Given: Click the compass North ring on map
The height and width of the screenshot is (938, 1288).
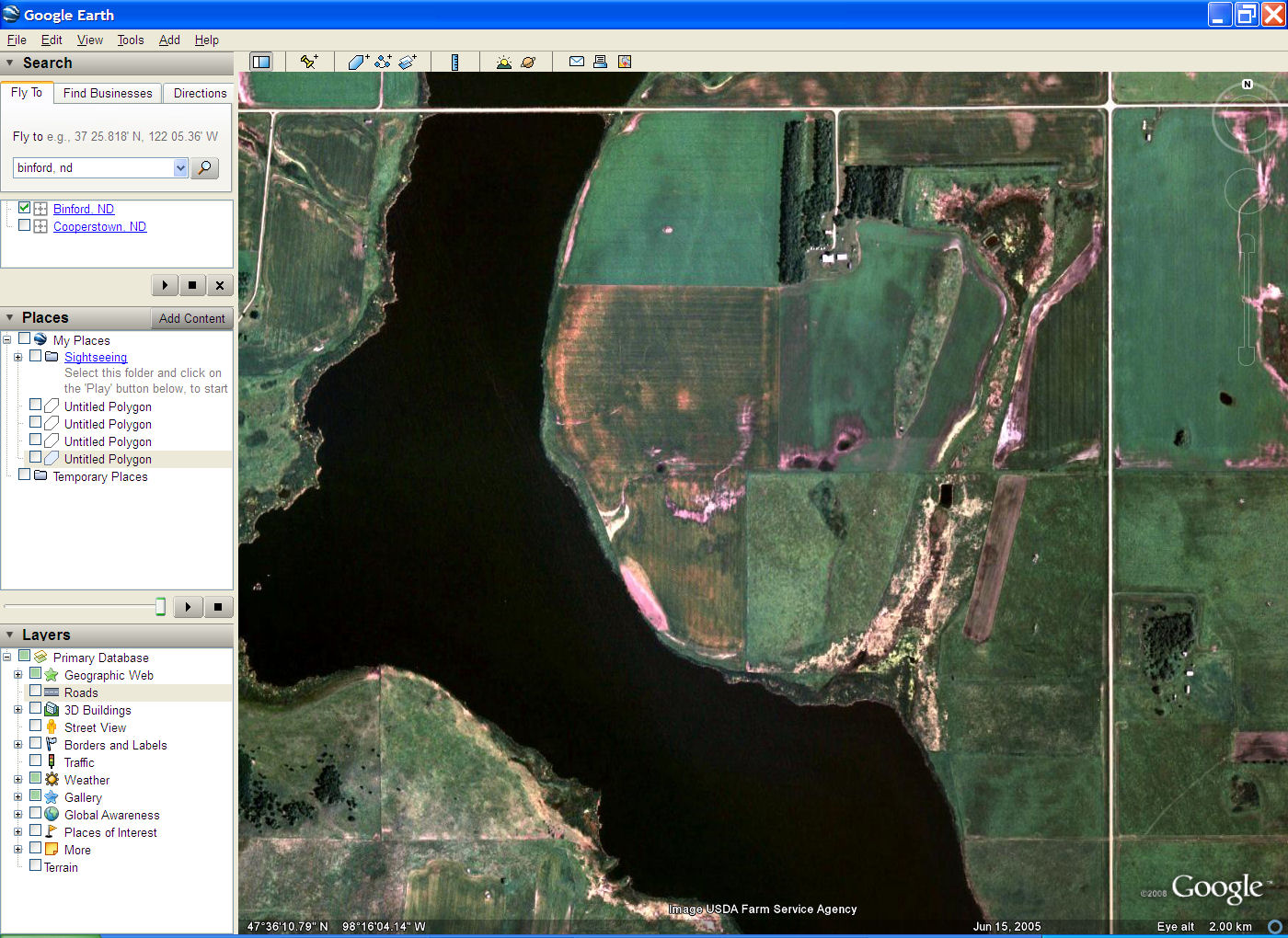Looking at the screenshot, I should [x=1247, y=119].
